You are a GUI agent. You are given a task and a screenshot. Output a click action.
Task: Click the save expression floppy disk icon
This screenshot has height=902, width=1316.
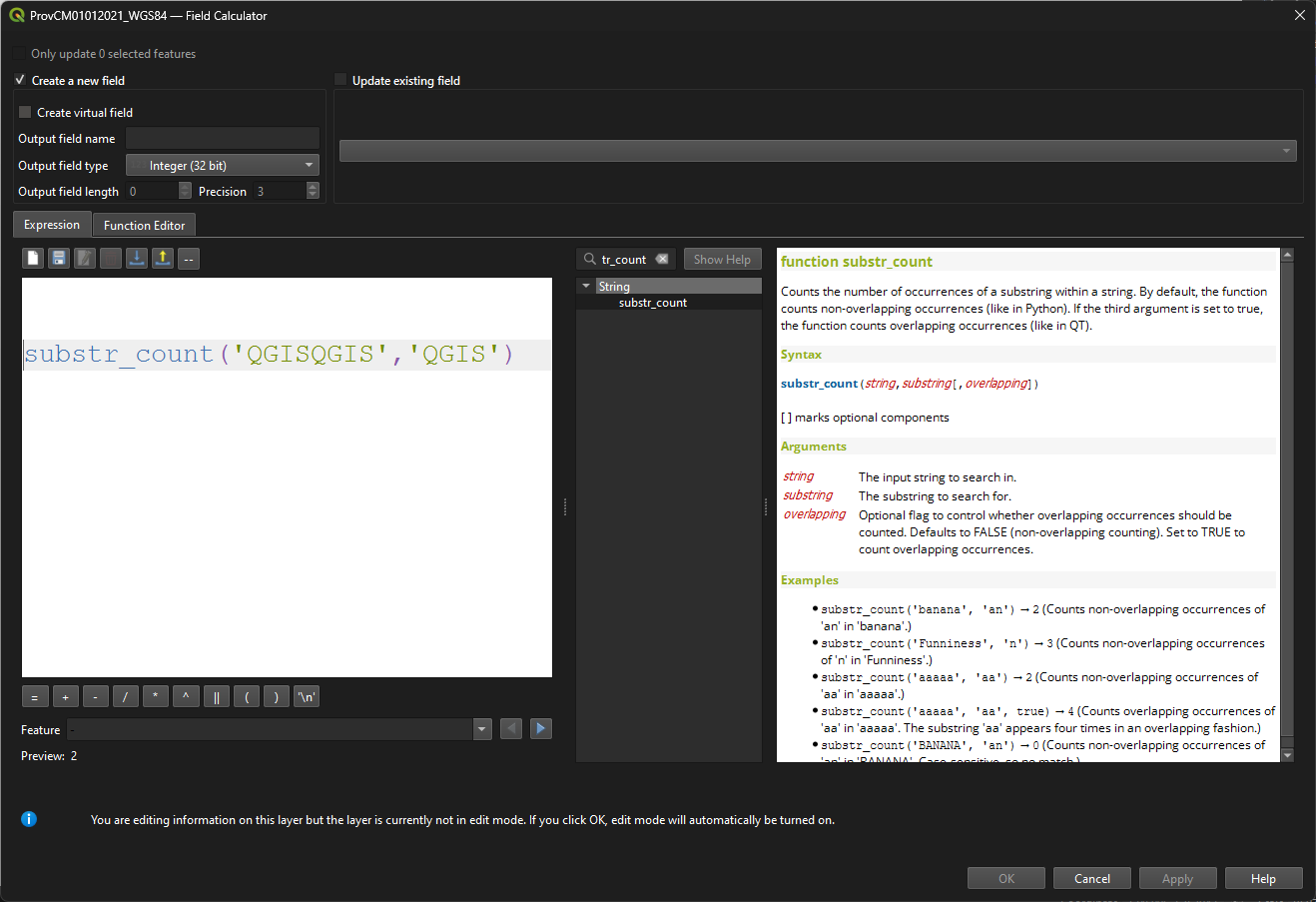pyautogui.click(x=59, y=259)
